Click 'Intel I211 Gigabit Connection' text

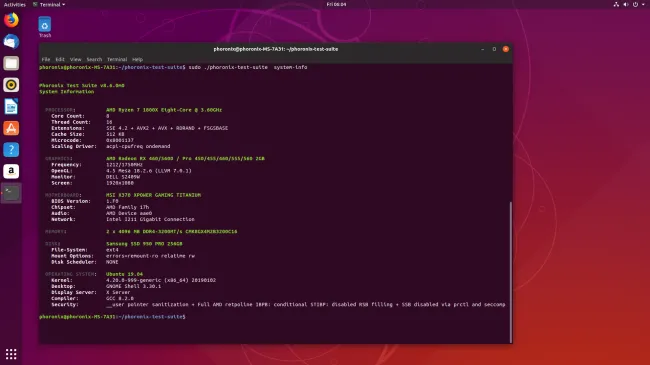pyautogui.click(x=150, y=219)
